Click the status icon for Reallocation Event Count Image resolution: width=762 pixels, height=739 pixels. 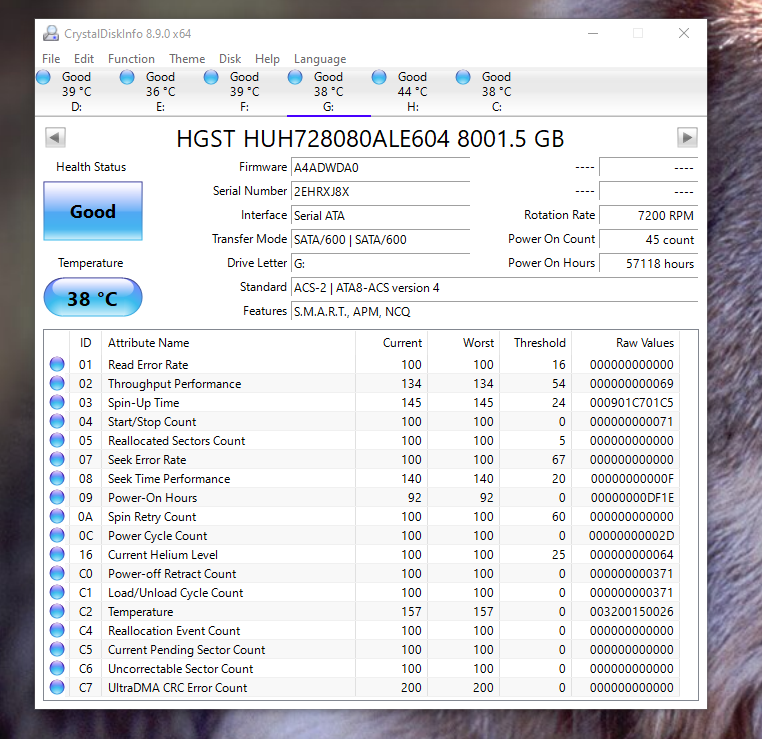57,630
